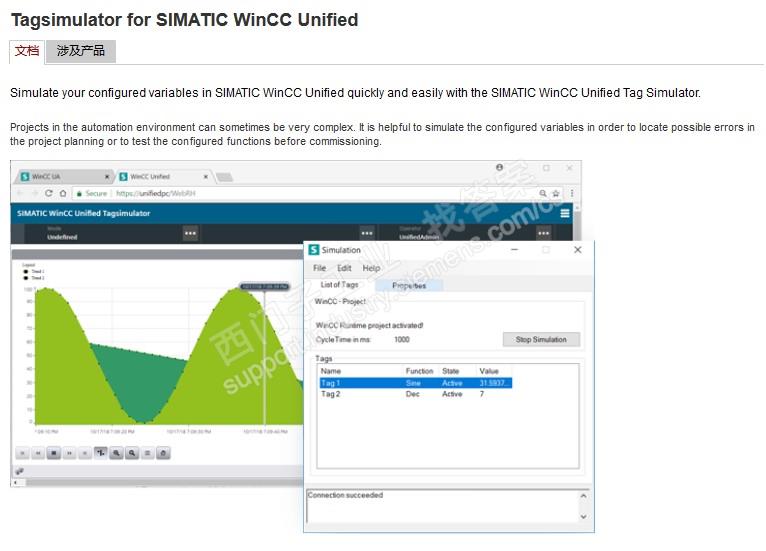
Task: Click the Sine function cell of Tag 1
Action: click(x=413, y=383)
